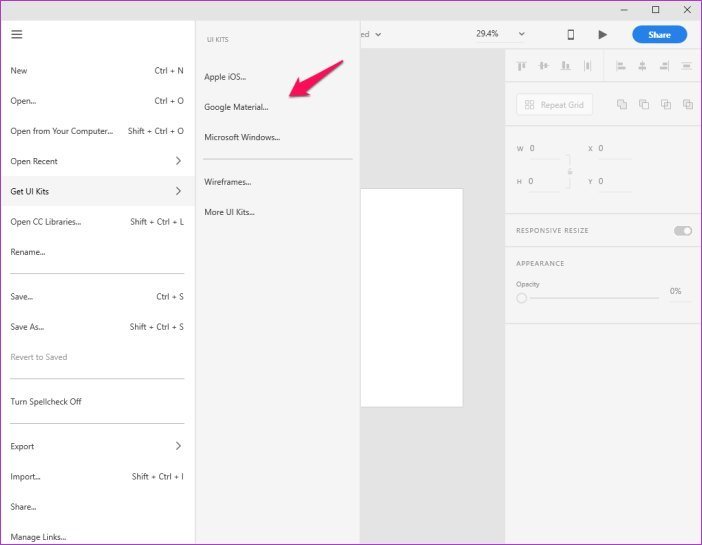
Task: Click the boolean Add shapes icon
Action: (622, 104)
